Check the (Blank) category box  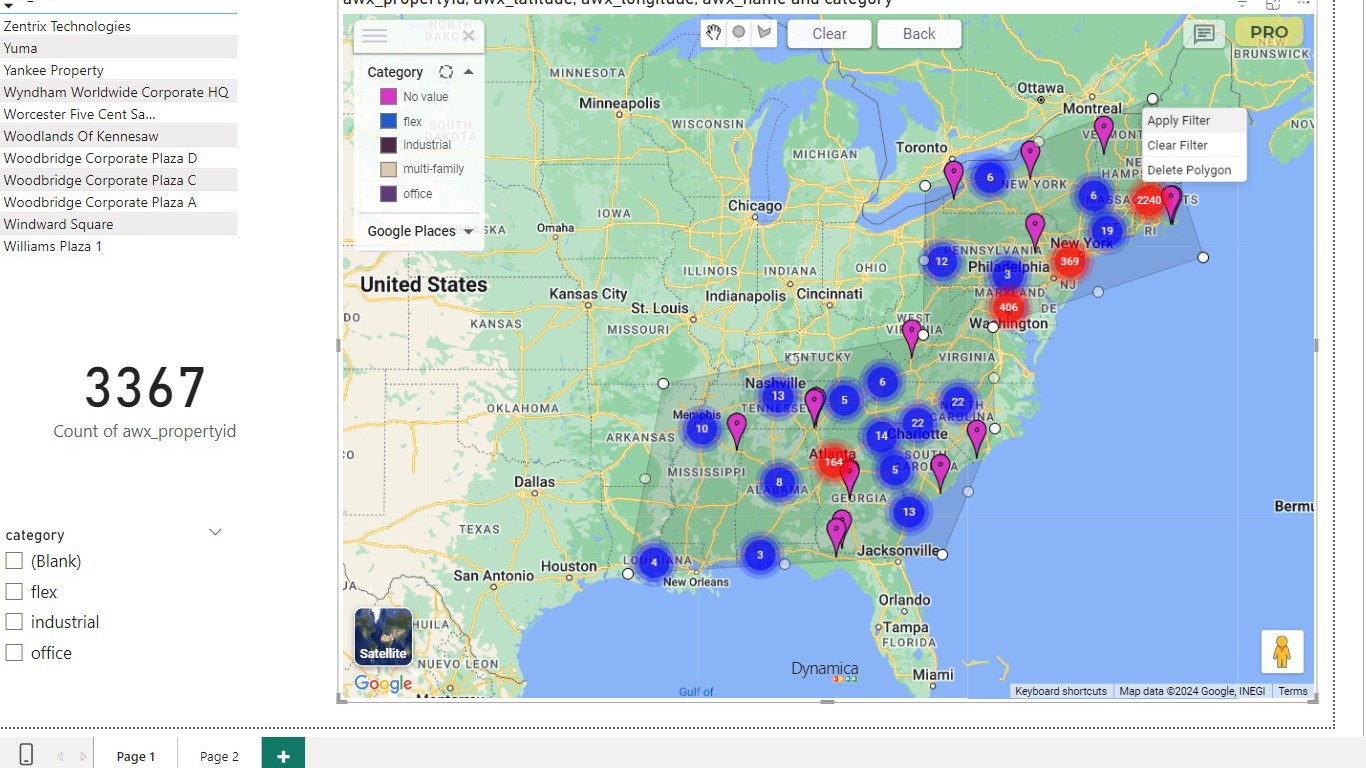pyautogui.click(x=14, y=561)
